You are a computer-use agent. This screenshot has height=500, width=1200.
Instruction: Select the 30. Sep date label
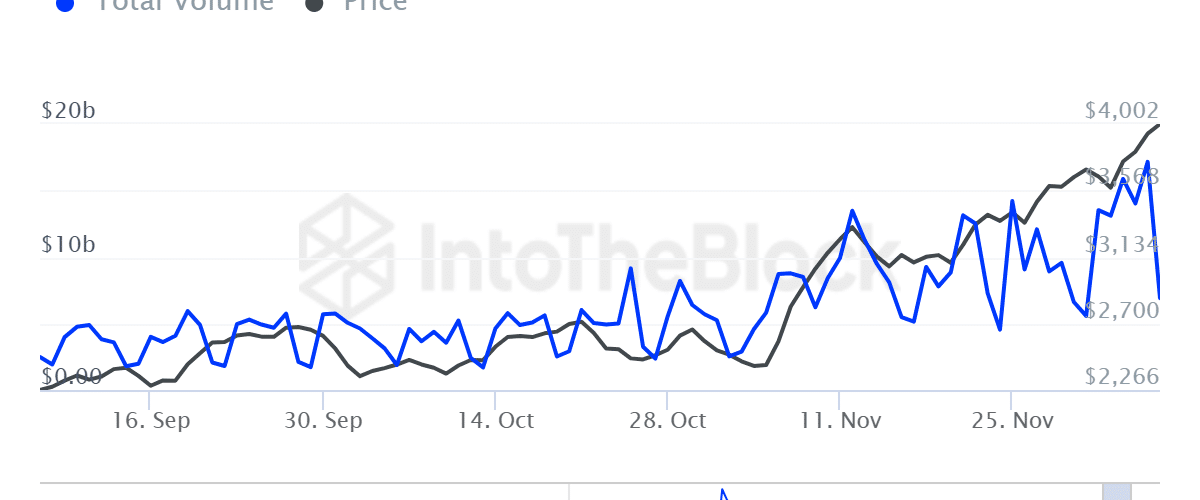(323, 421)
